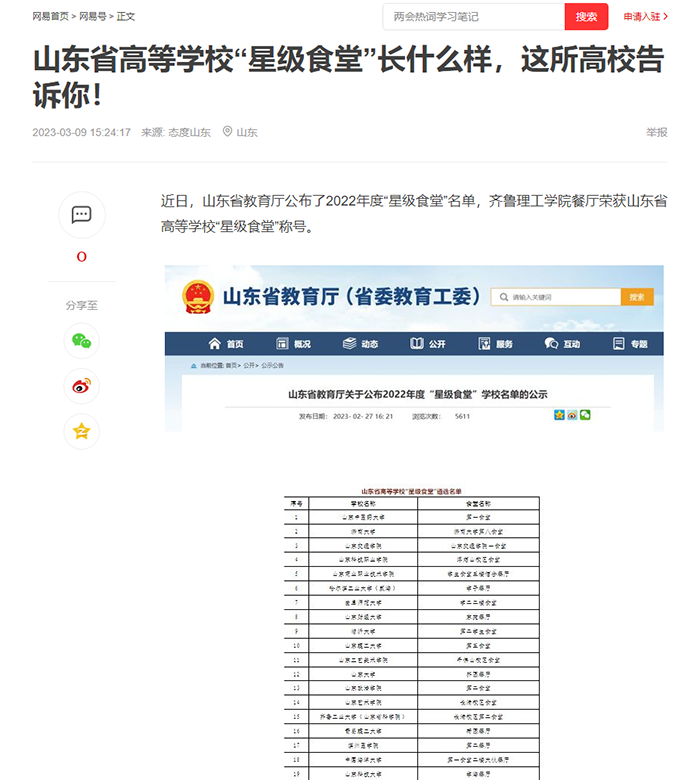Click the 专题 icon in the blue navbar
Screen dimensions: 700x780
click(x=619, y=344)
